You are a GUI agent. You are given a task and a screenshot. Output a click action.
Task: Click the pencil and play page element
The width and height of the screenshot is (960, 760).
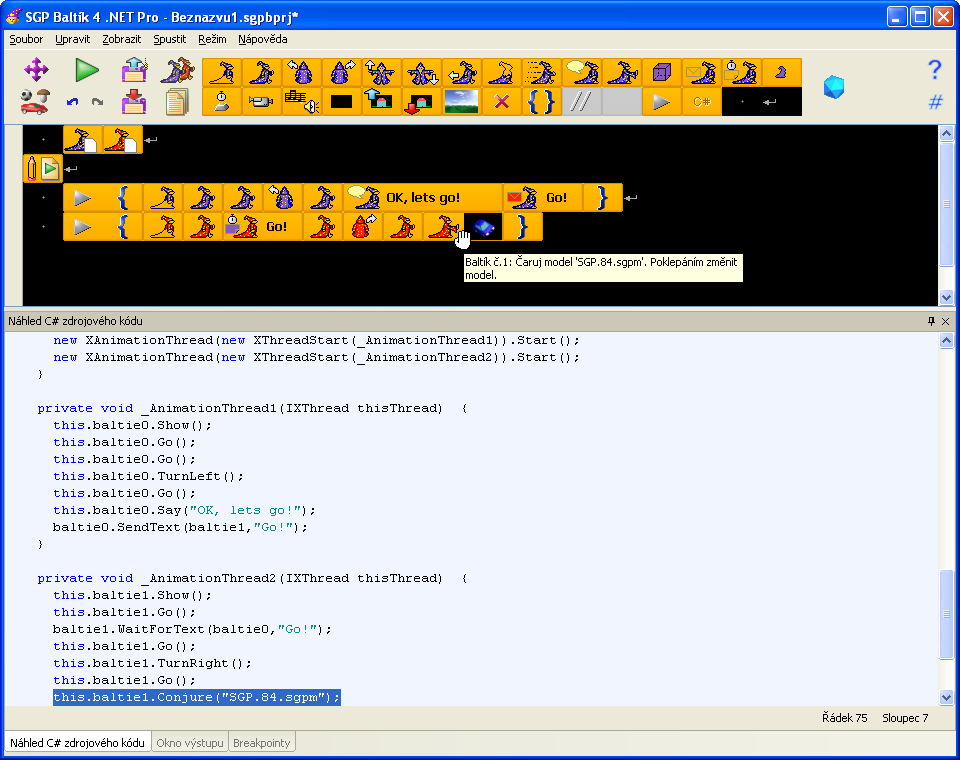[43, 168]
